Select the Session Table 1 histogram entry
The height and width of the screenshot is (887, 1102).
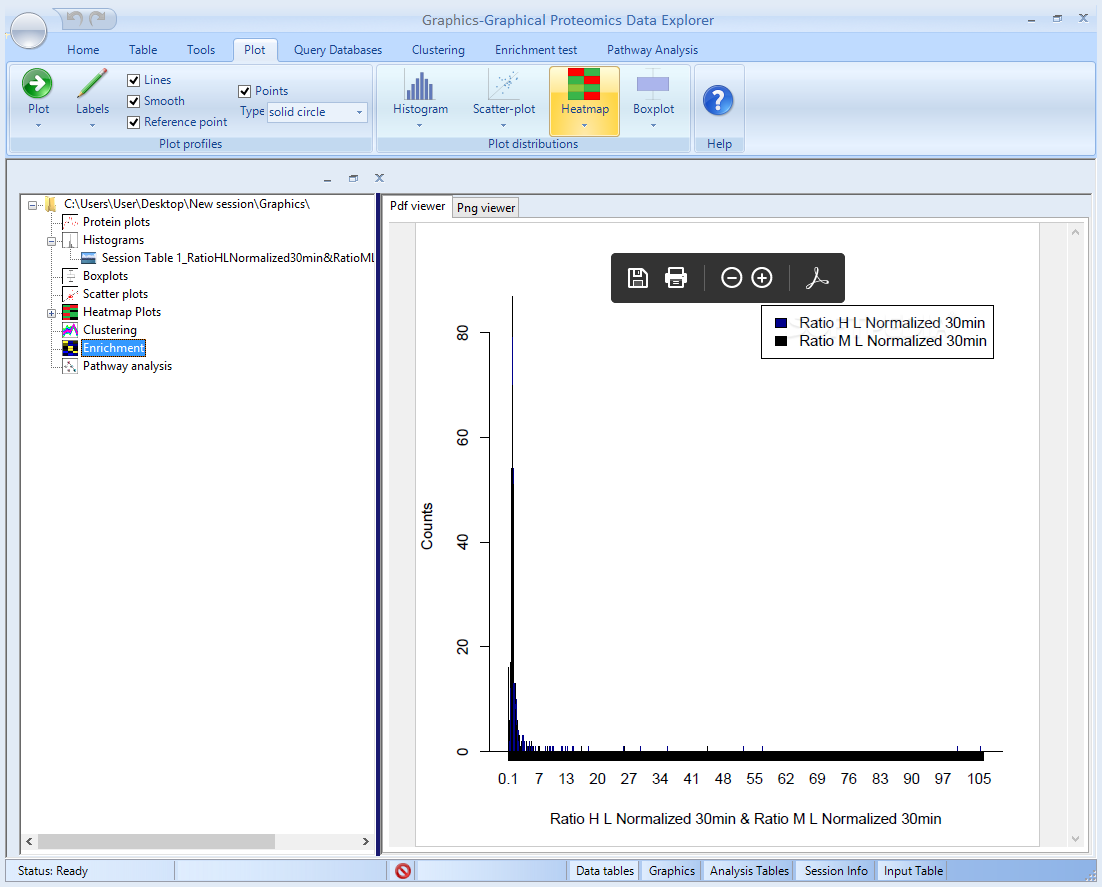(238, 258)
